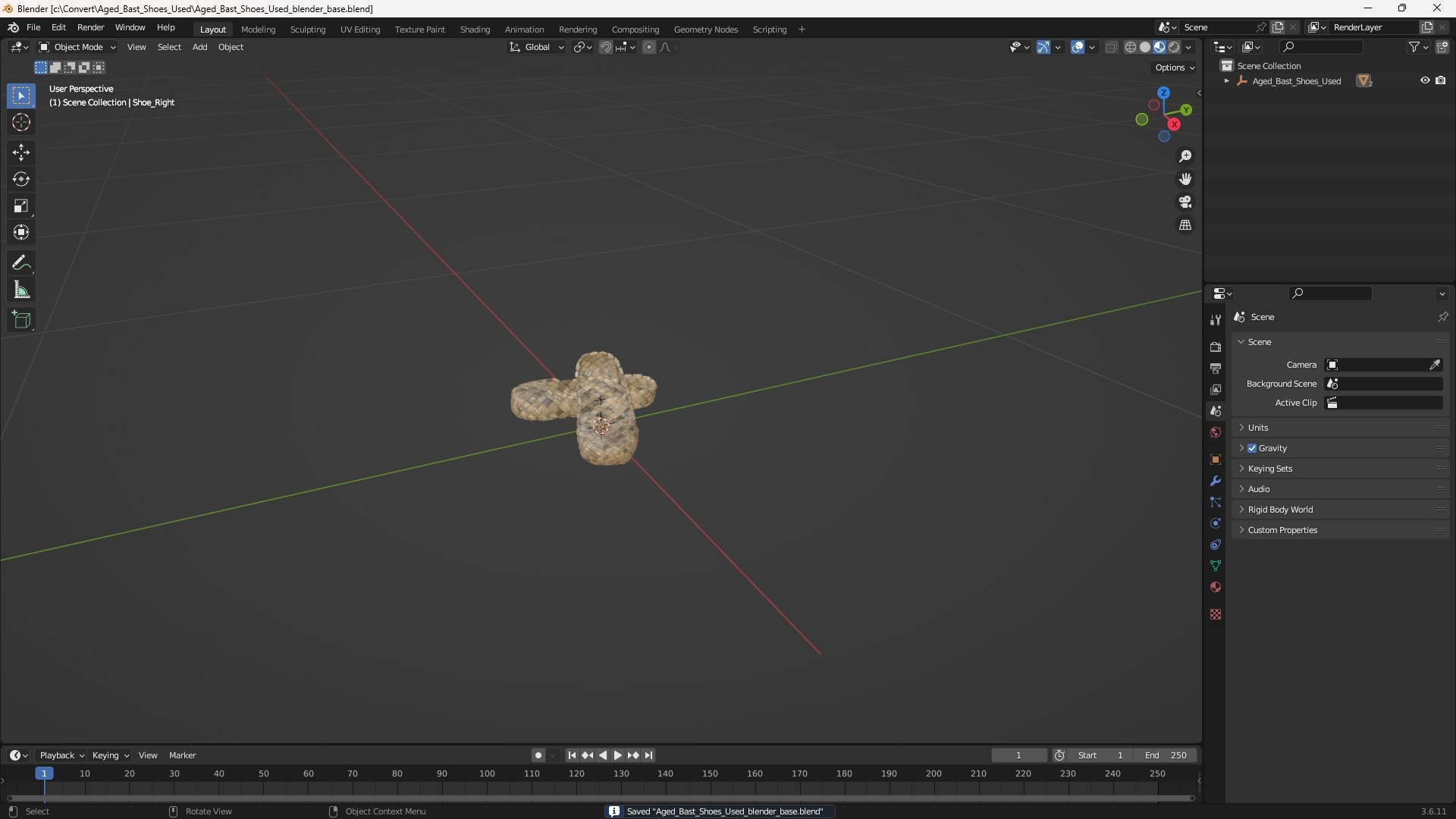Pick the Annotate pencil tool
Viewport: 1456px width, 819px height.
pyautogui.click(x=21, y=263)
